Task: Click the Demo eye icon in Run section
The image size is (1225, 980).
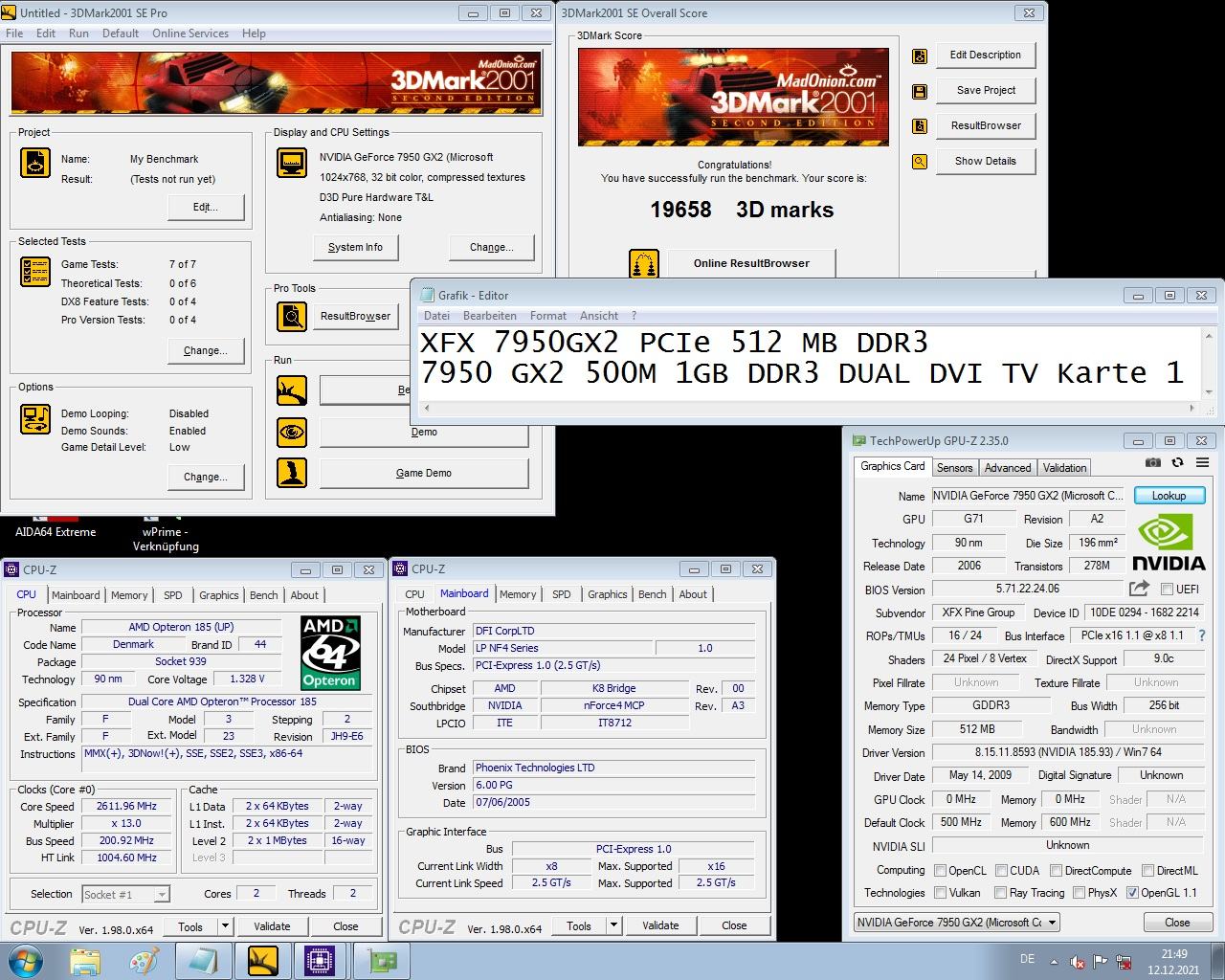Action: (x=292, y=433)
